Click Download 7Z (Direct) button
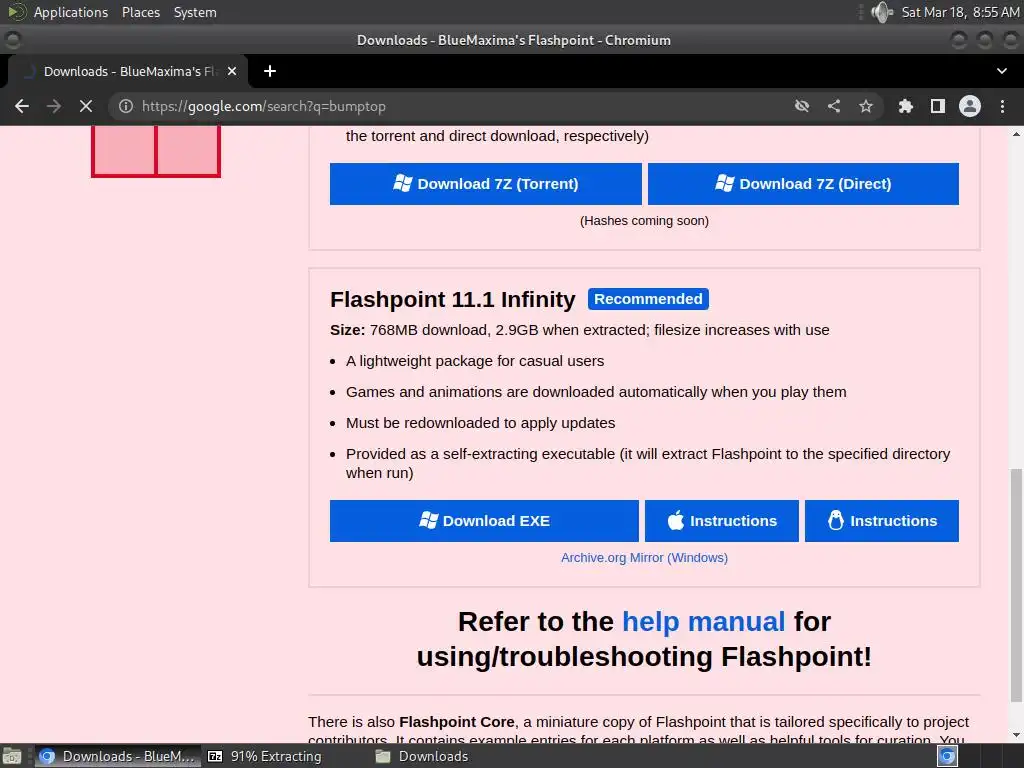Screen dimensions: 1024x768 803,184
